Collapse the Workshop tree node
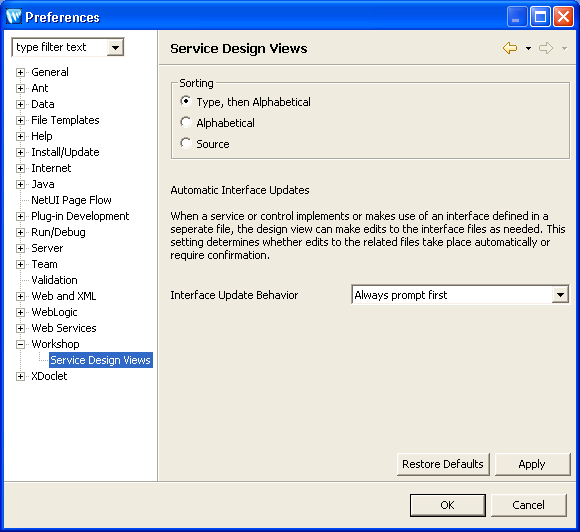The width and height of the screenshot is (580, 532). pos(20,344)
